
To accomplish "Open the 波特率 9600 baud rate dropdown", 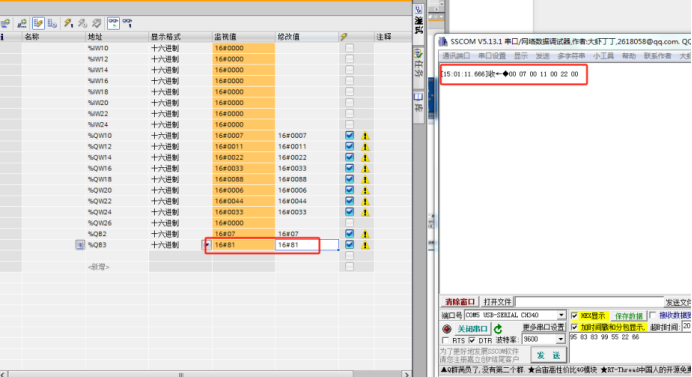I will pos(560,339).
